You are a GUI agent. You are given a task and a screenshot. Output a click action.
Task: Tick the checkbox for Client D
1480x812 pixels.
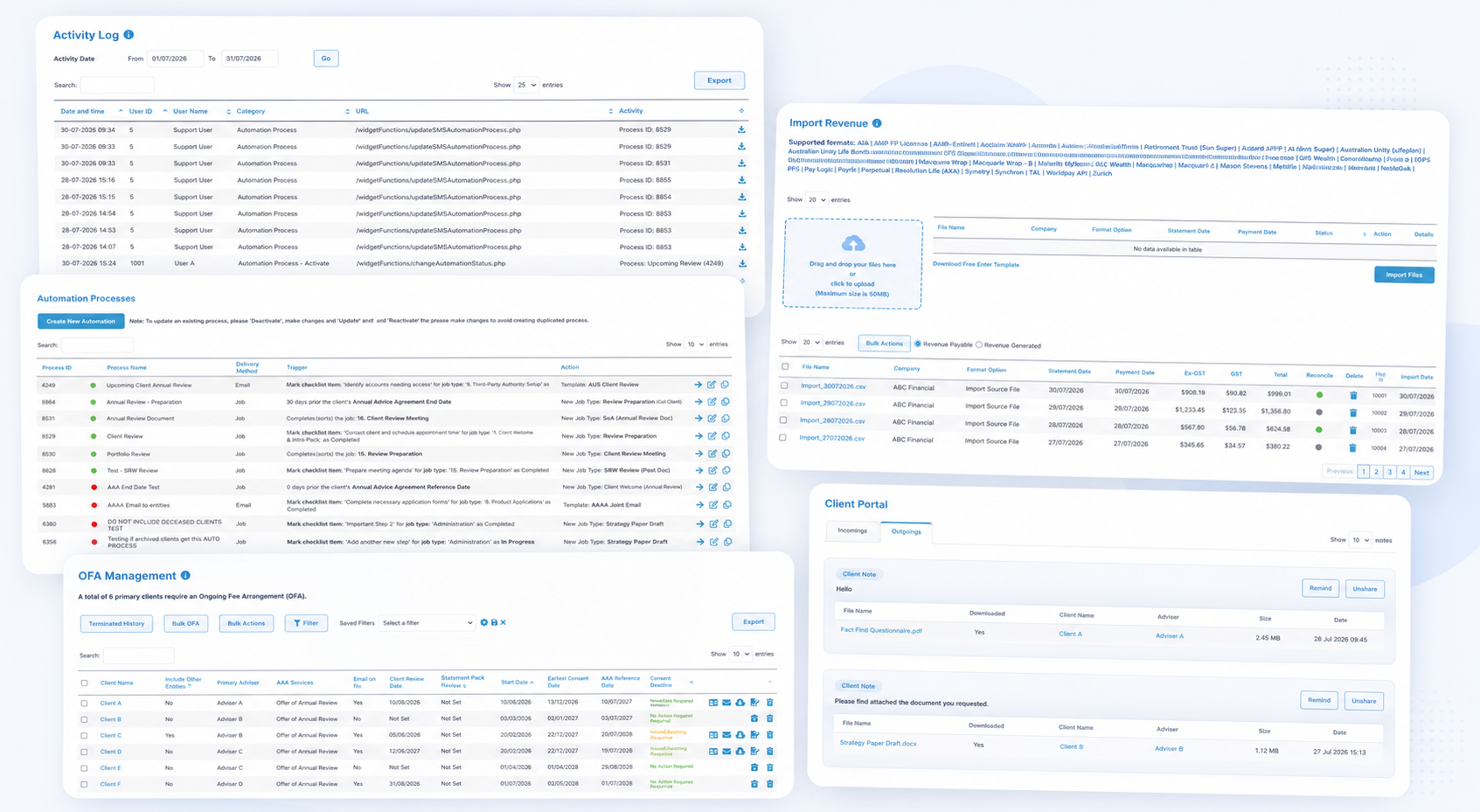[84, 752]
